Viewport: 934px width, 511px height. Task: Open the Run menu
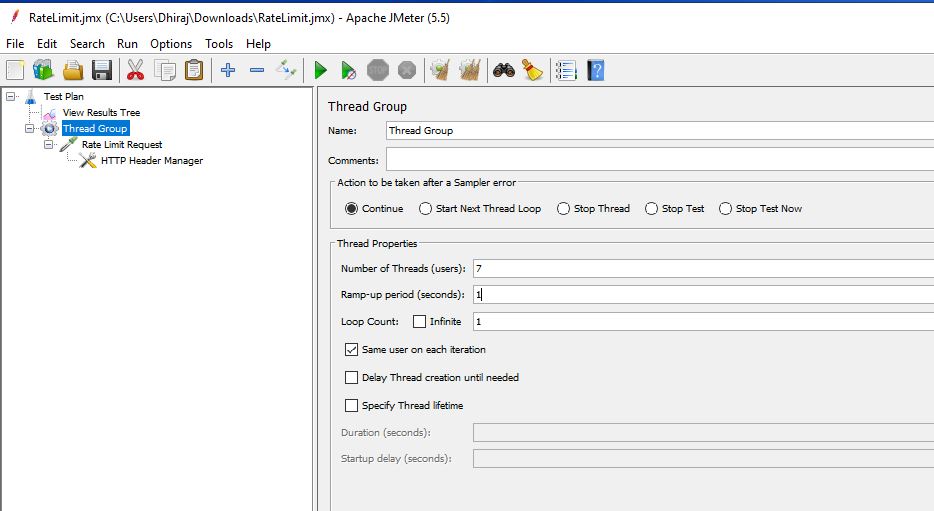[127, 44]
